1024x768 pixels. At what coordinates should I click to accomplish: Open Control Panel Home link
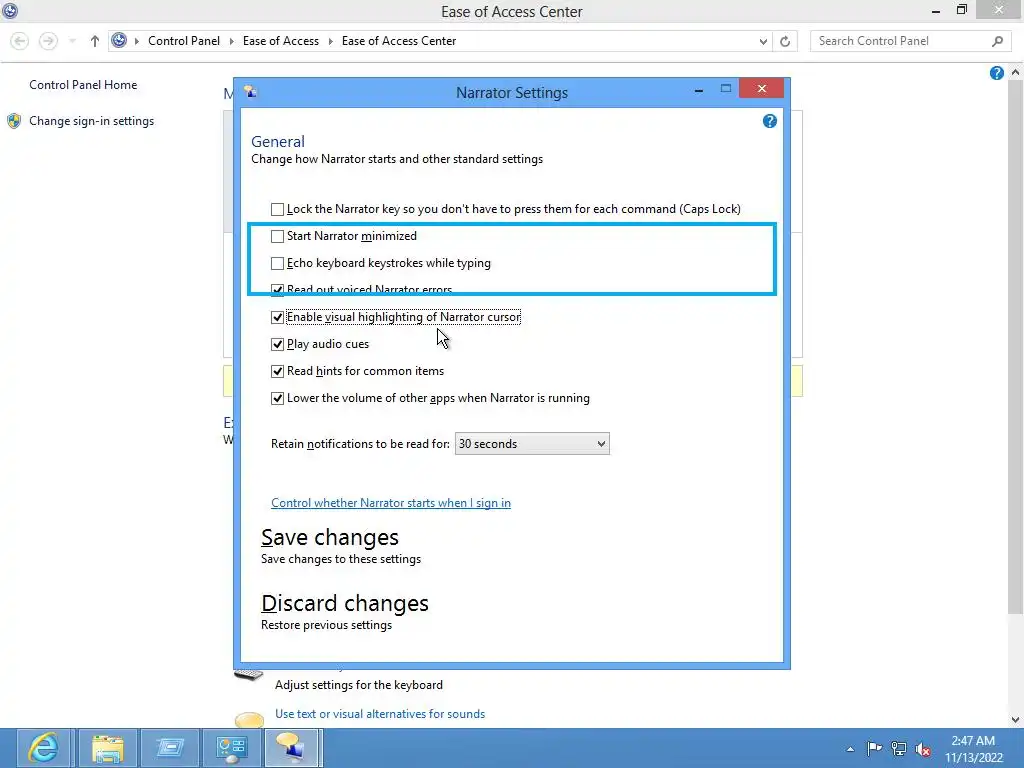pyautogui.click(x=83, y=85)
